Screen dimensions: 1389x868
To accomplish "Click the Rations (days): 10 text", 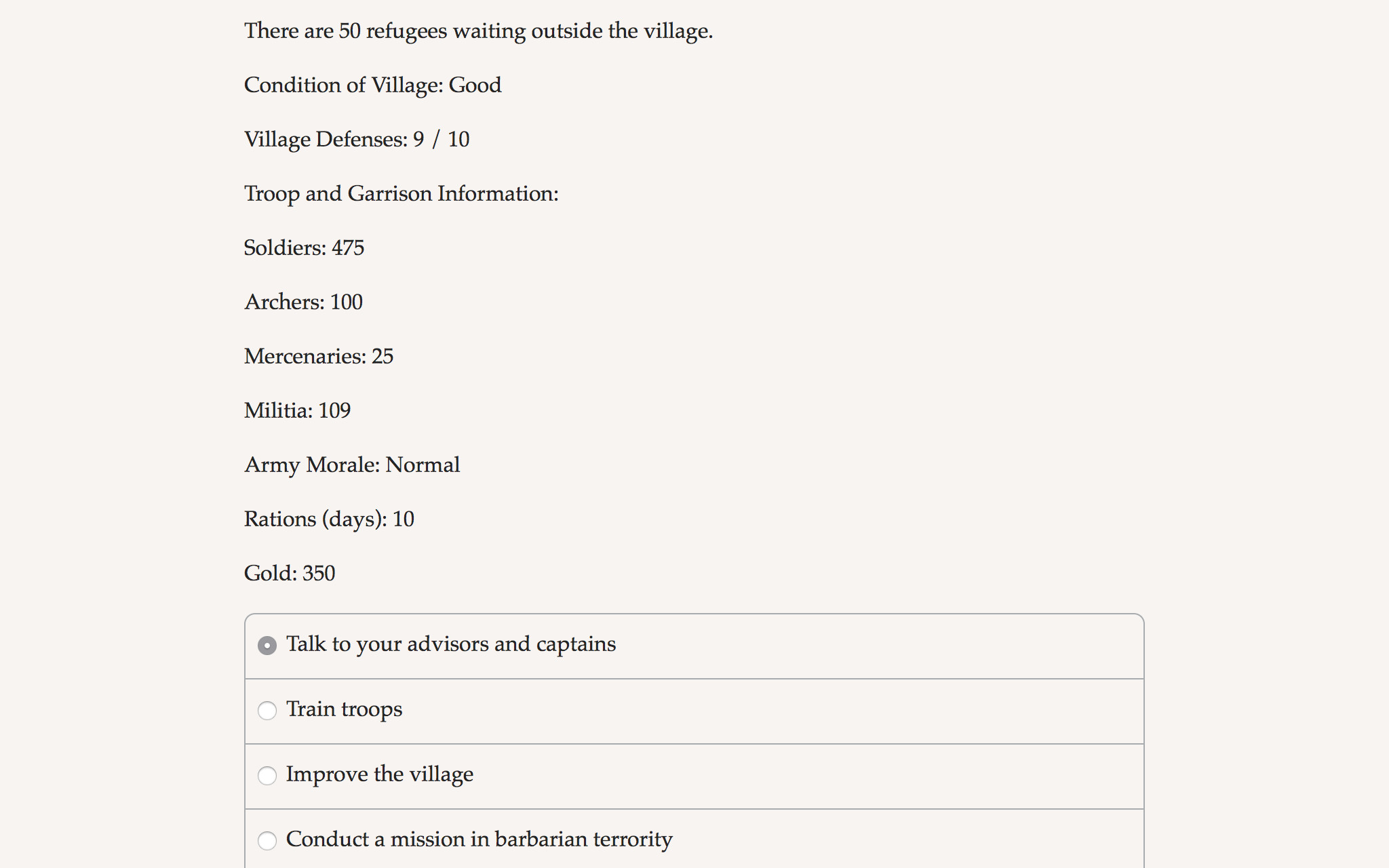I will (328, 519).
